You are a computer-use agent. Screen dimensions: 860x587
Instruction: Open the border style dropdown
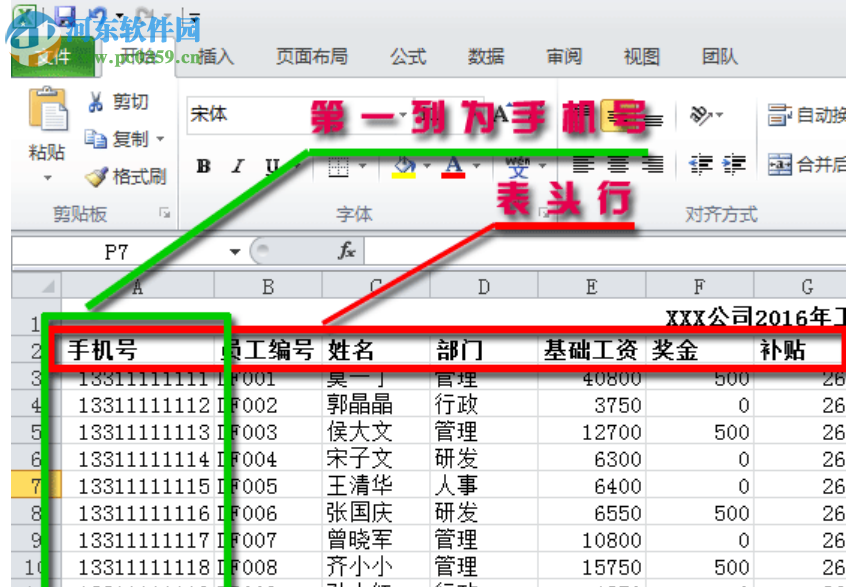click(362, 164)
